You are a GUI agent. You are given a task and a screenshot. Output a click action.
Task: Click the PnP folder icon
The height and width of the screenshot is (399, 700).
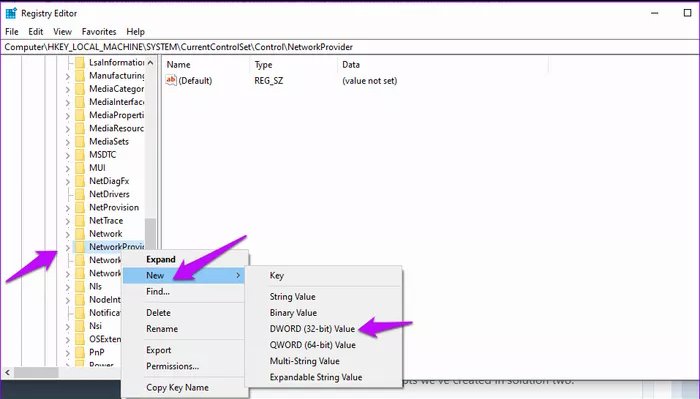pos(80,352)
